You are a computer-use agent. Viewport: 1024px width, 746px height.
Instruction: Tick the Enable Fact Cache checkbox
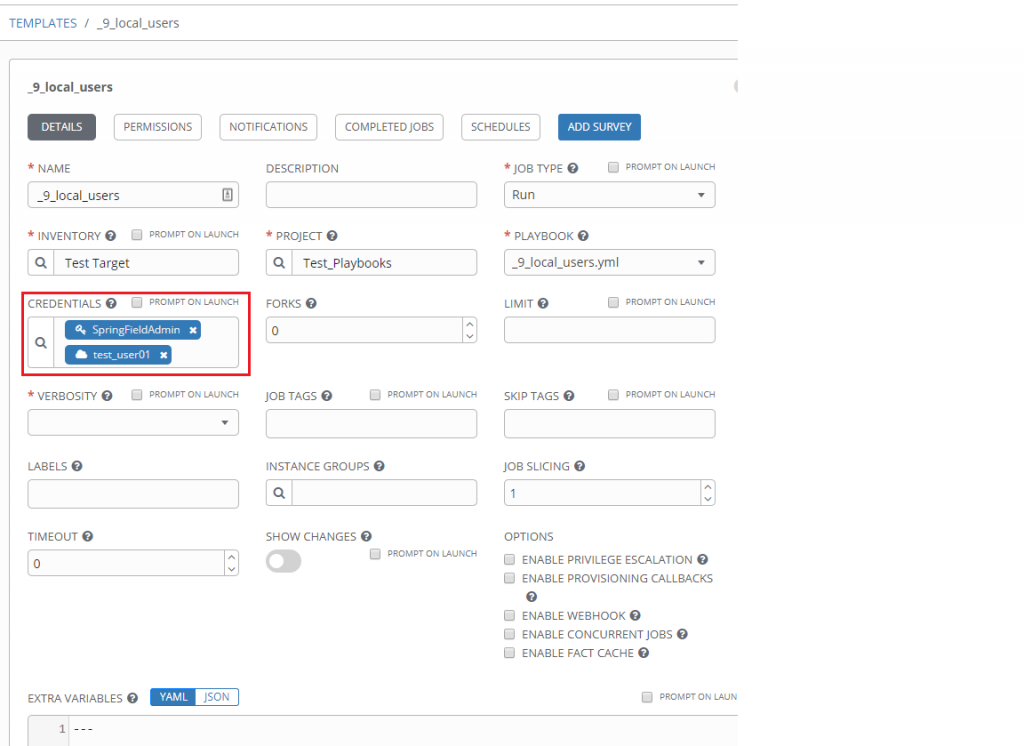pyautogui.click(x=509, y=653)
